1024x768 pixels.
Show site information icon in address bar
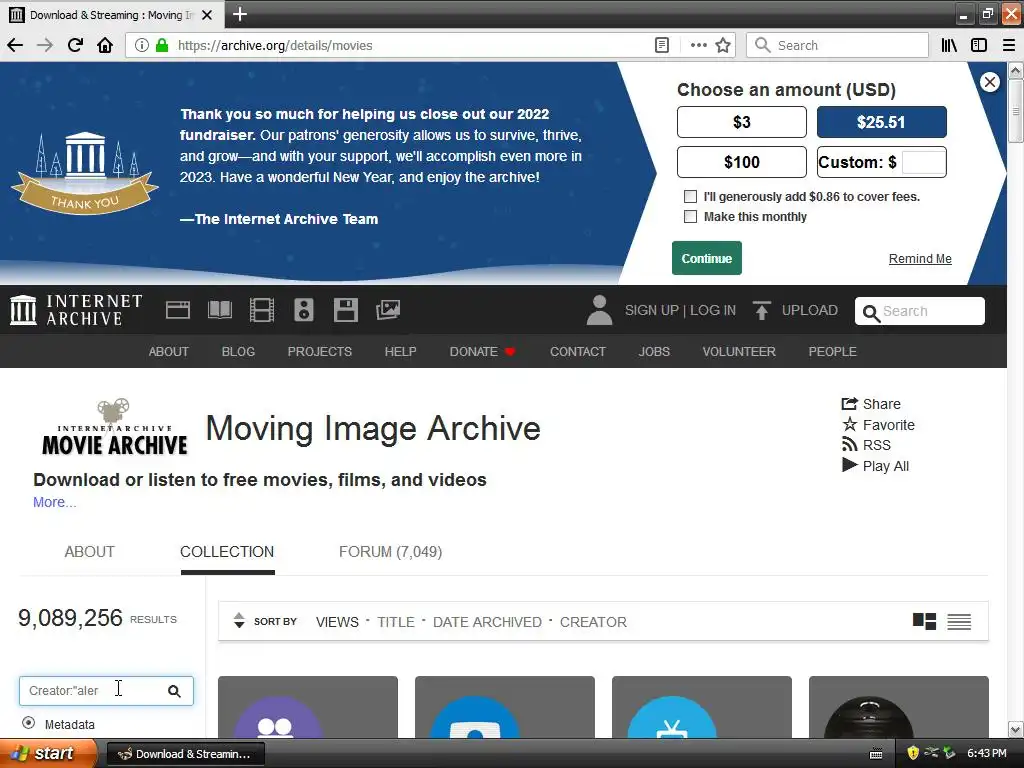point(141,45)
